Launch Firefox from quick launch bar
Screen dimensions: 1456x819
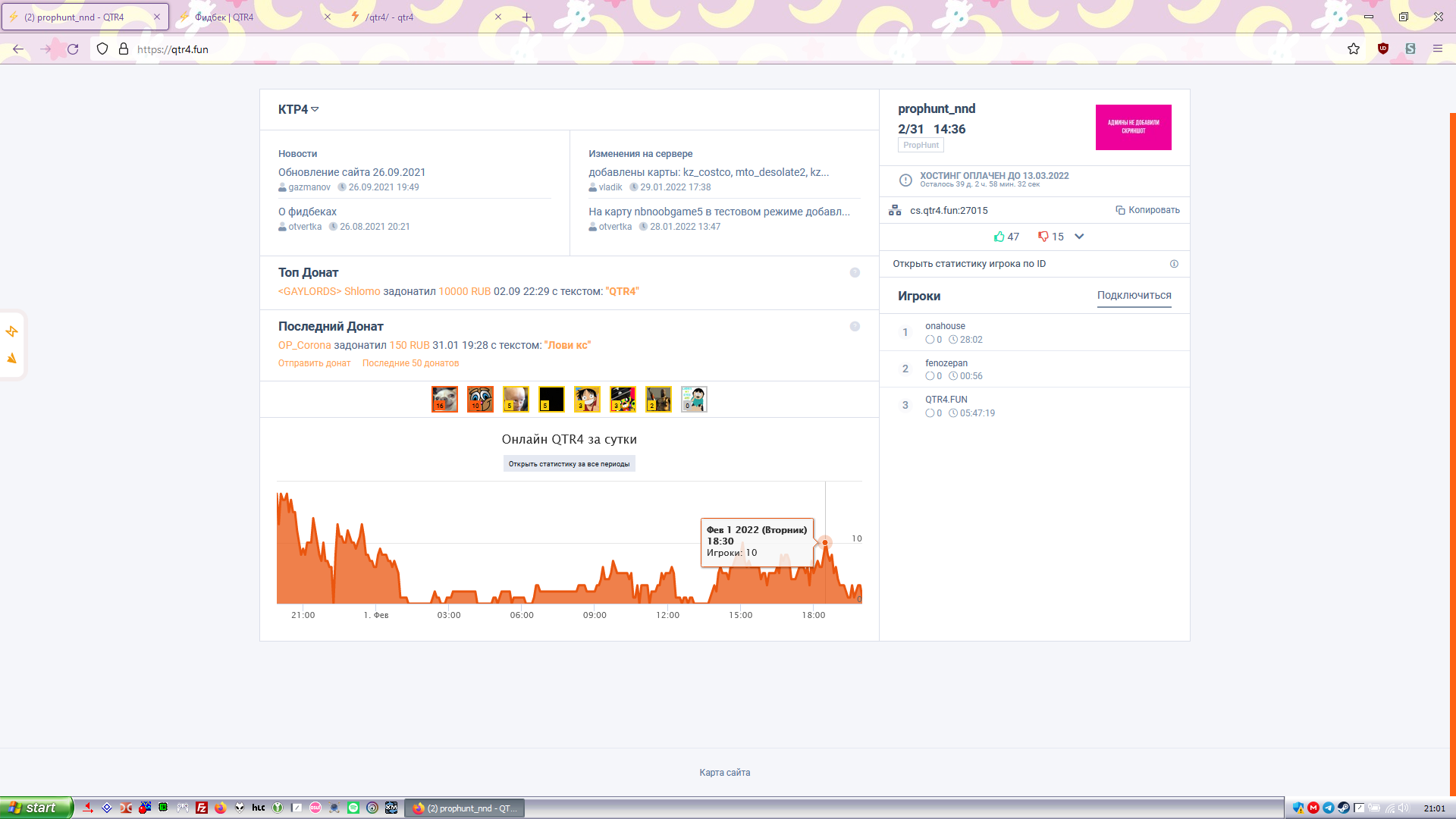(x=221, y=808)
